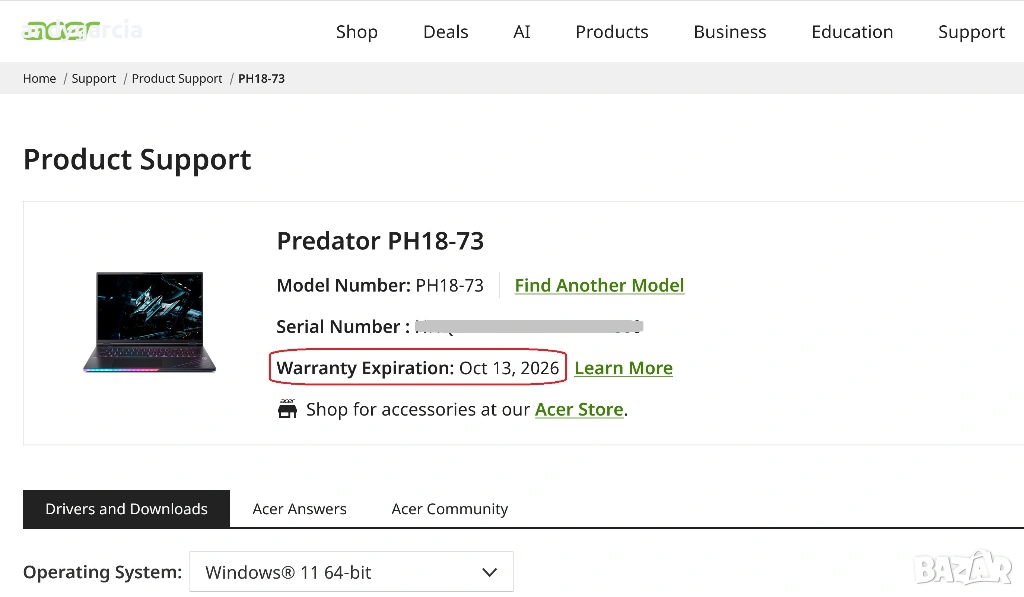
Task: Click the Find Another Model link
Action: [x=599, y=285]
